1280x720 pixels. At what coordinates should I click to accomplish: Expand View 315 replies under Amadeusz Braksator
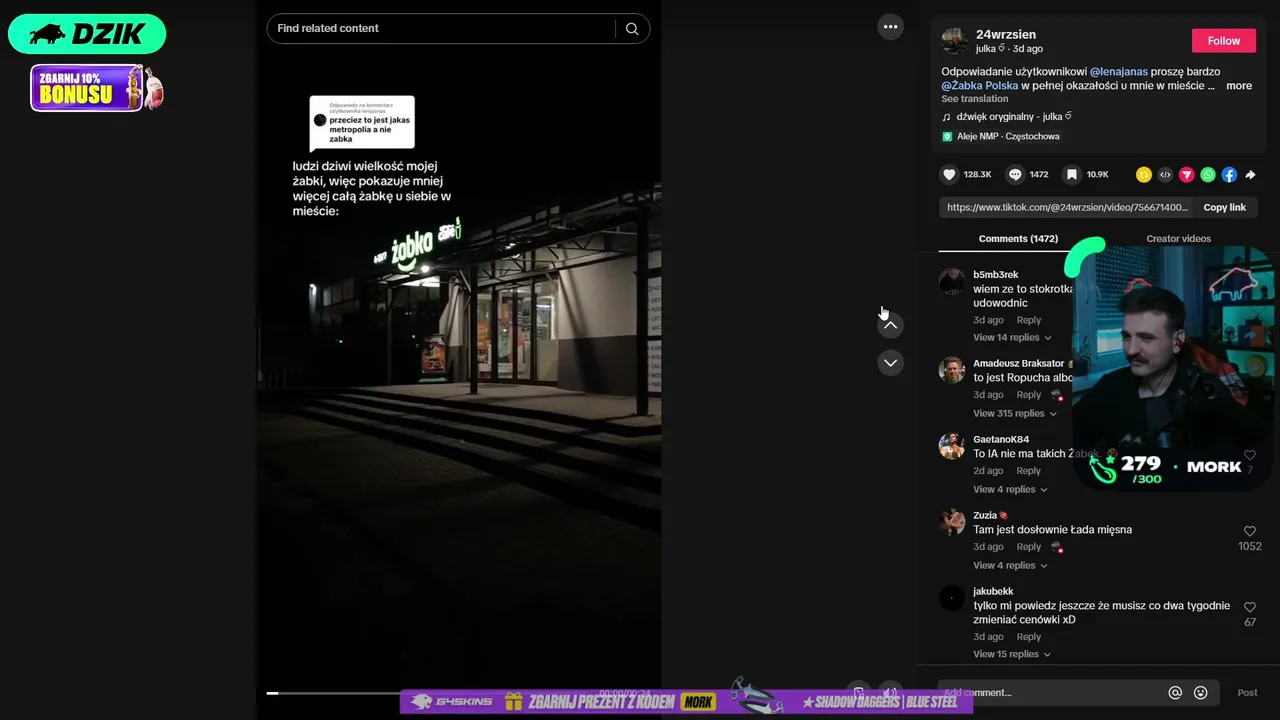(x=1015, y=413)
